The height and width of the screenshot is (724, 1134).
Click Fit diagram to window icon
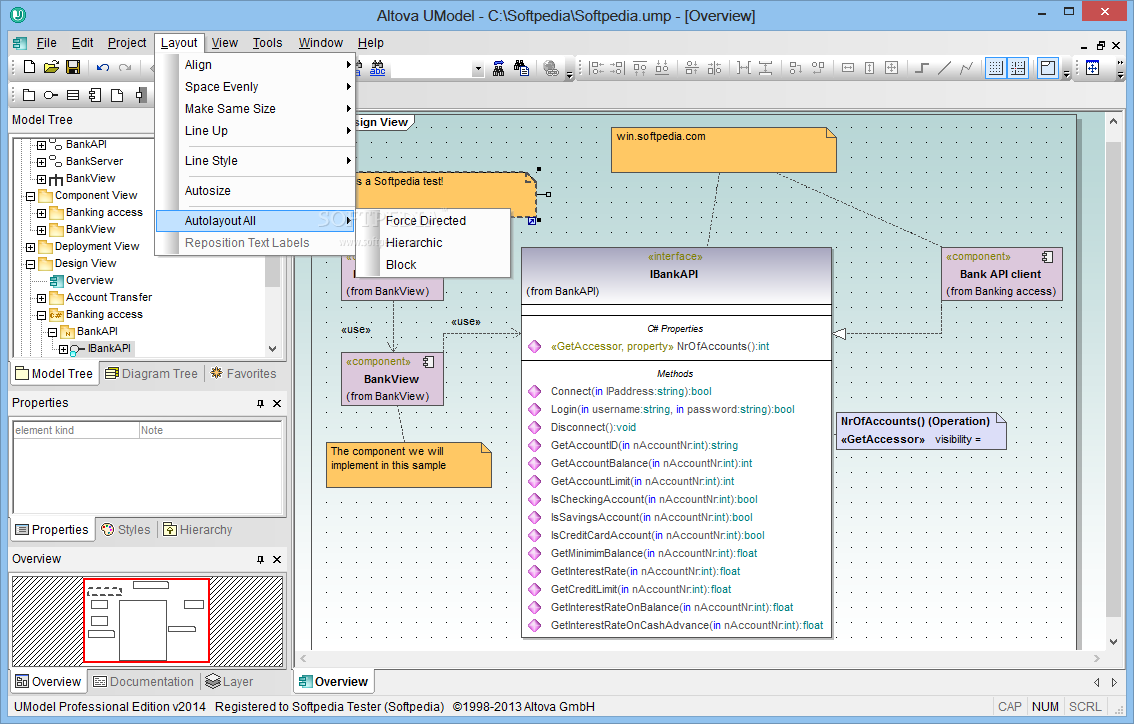[x=1092, y=68]
